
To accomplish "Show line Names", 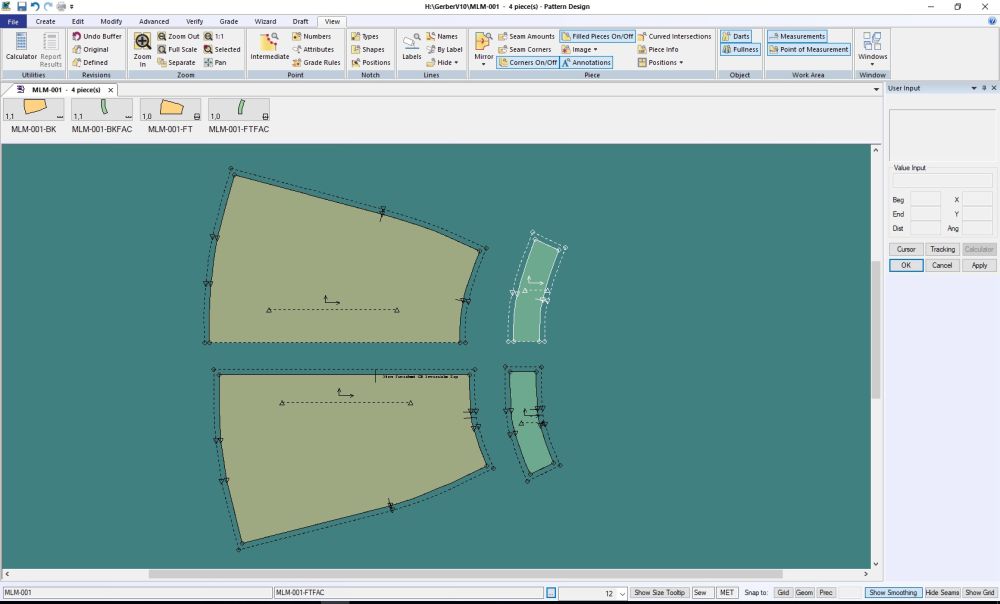I will (441, 36).
